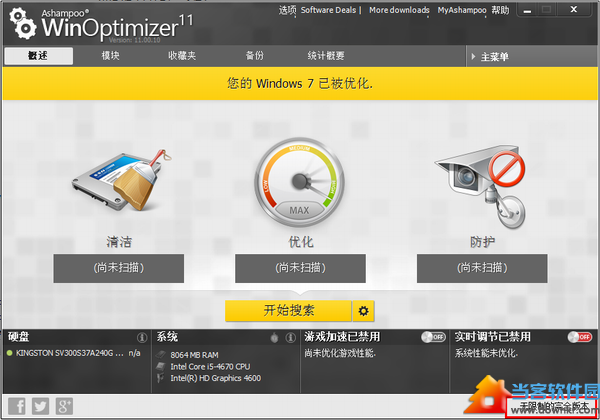Click the security camera protection icon

pyautogui.click(x=481, y=186)
